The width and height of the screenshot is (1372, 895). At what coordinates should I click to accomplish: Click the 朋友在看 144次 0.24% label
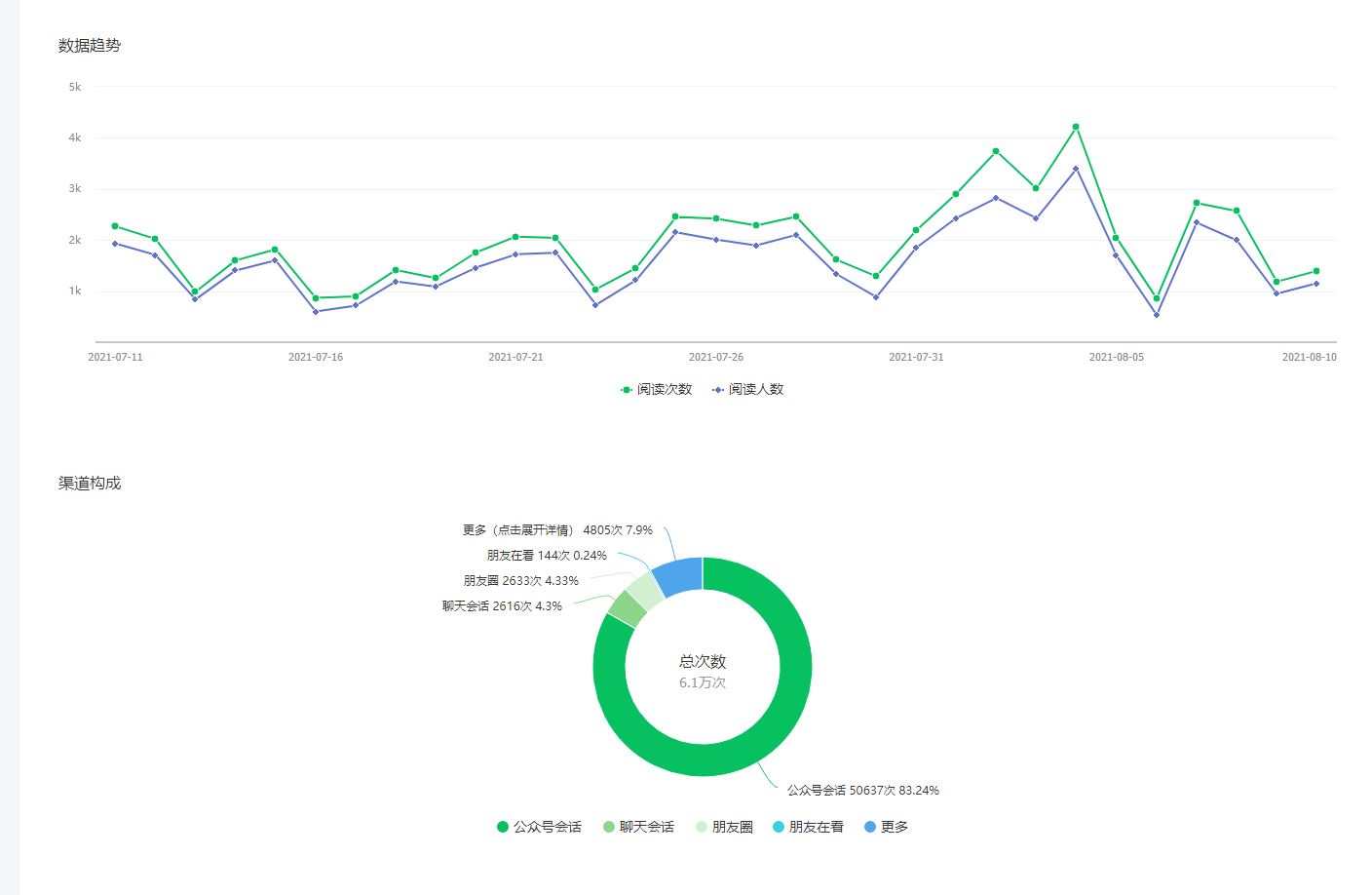pyautogui.click(x=547, y=556)
